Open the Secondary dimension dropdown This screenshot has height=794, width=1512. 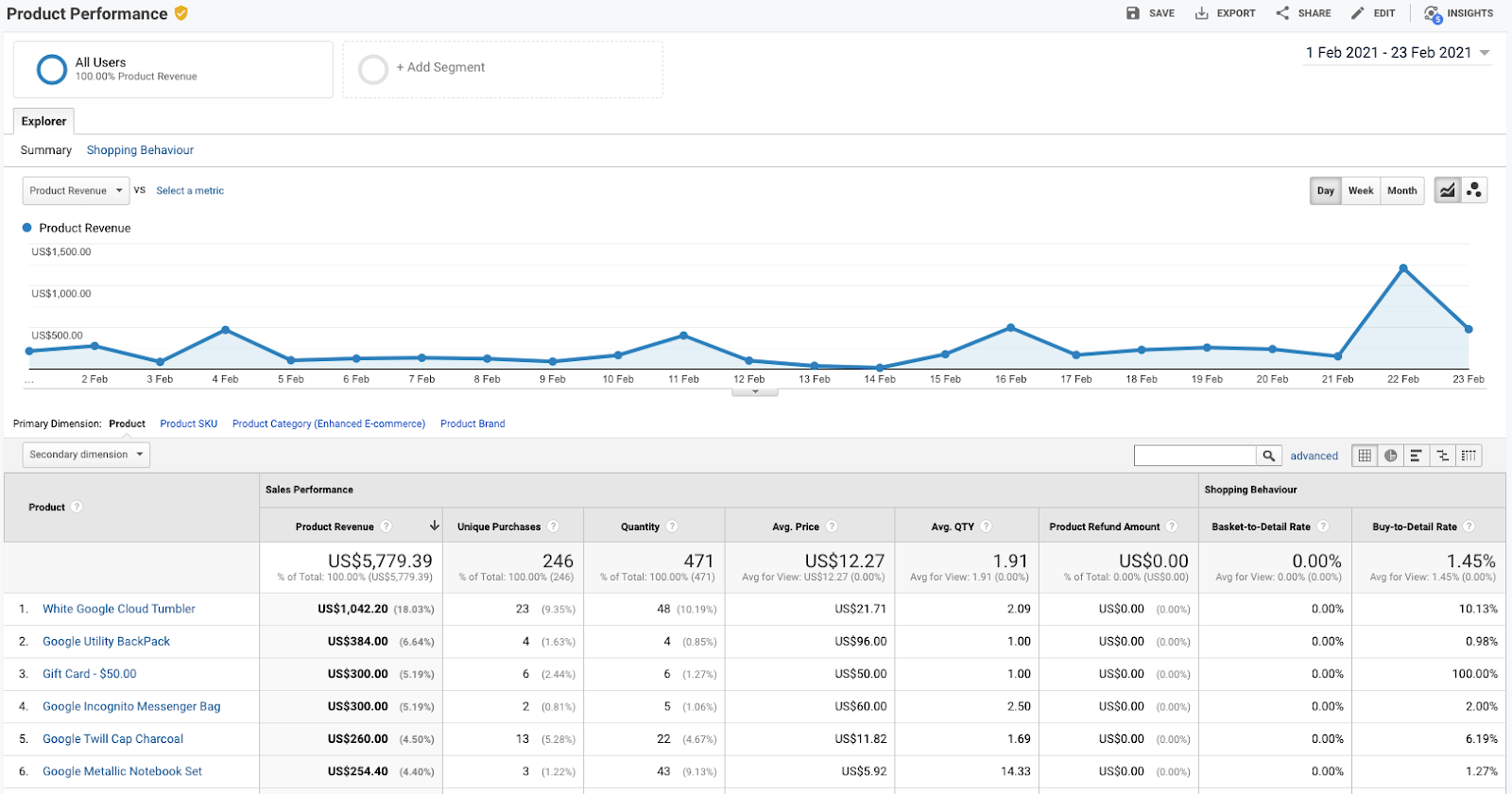click(86, 455)
